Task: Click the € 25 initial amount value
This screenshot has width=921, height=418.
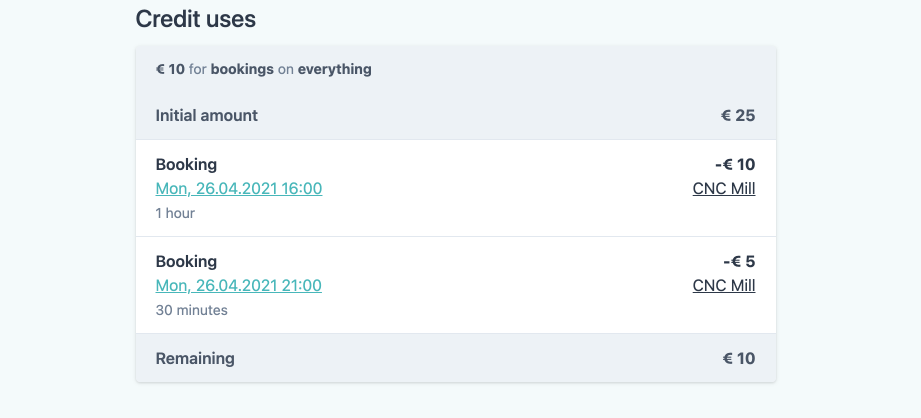Action: click(x=738, y=116)
